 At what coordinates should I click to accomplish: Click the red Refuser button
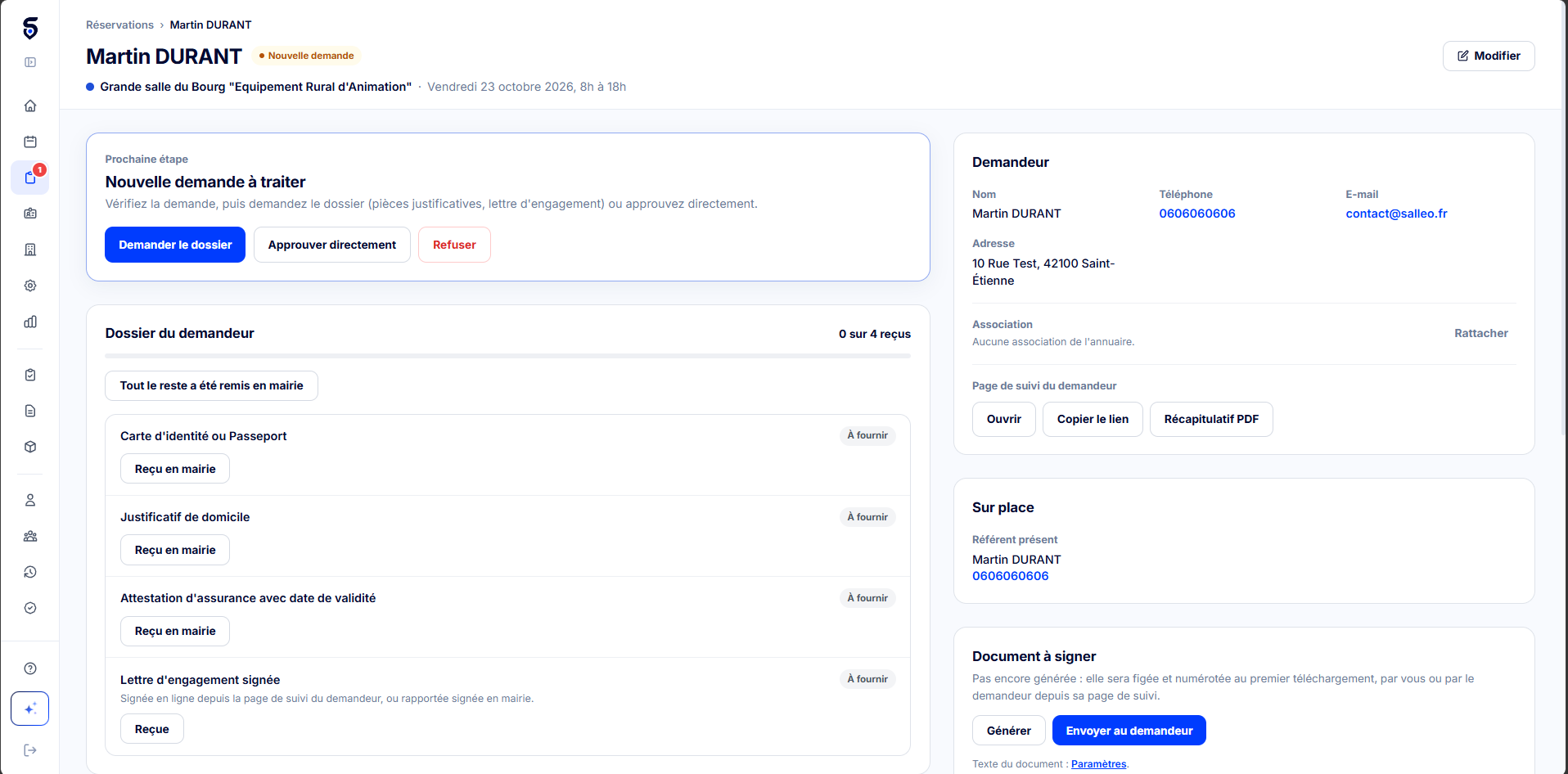tap(454, 245)
